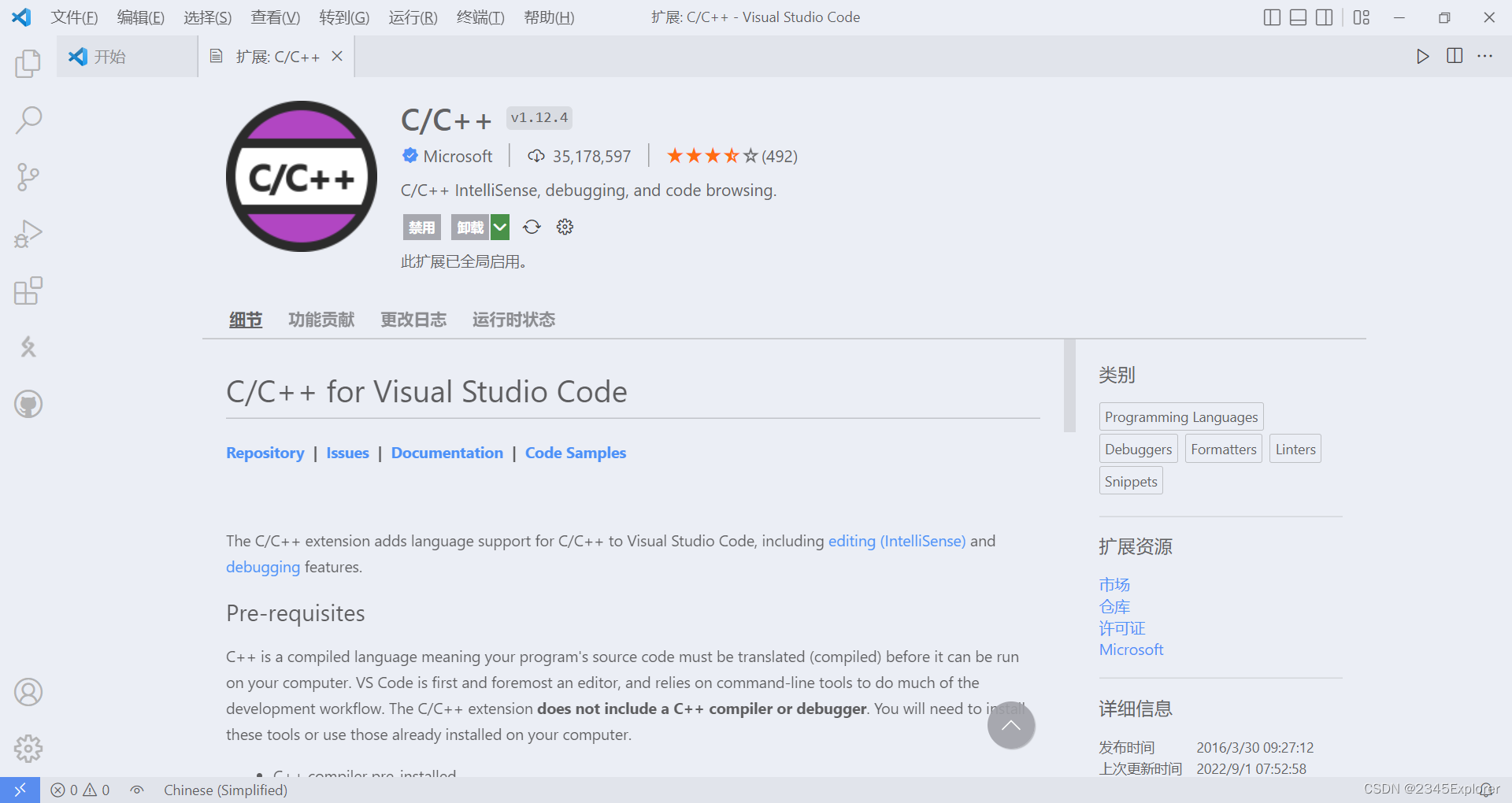This screenshot has height=803, width=1512.
Task: Open the Source Control view
Action: (x=28, y=177)
